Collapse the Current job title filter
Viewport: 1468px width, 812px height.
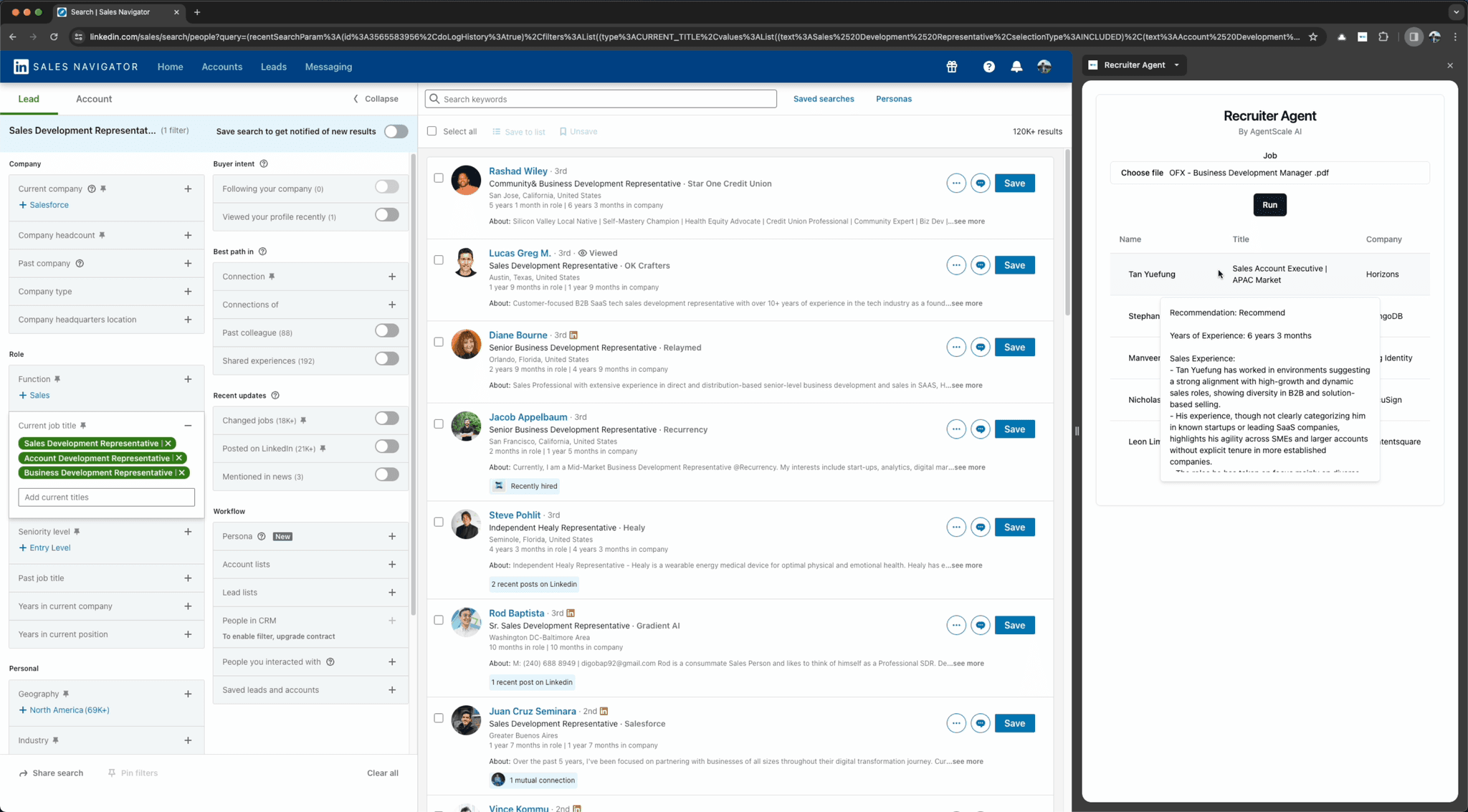tap(188, 426)
